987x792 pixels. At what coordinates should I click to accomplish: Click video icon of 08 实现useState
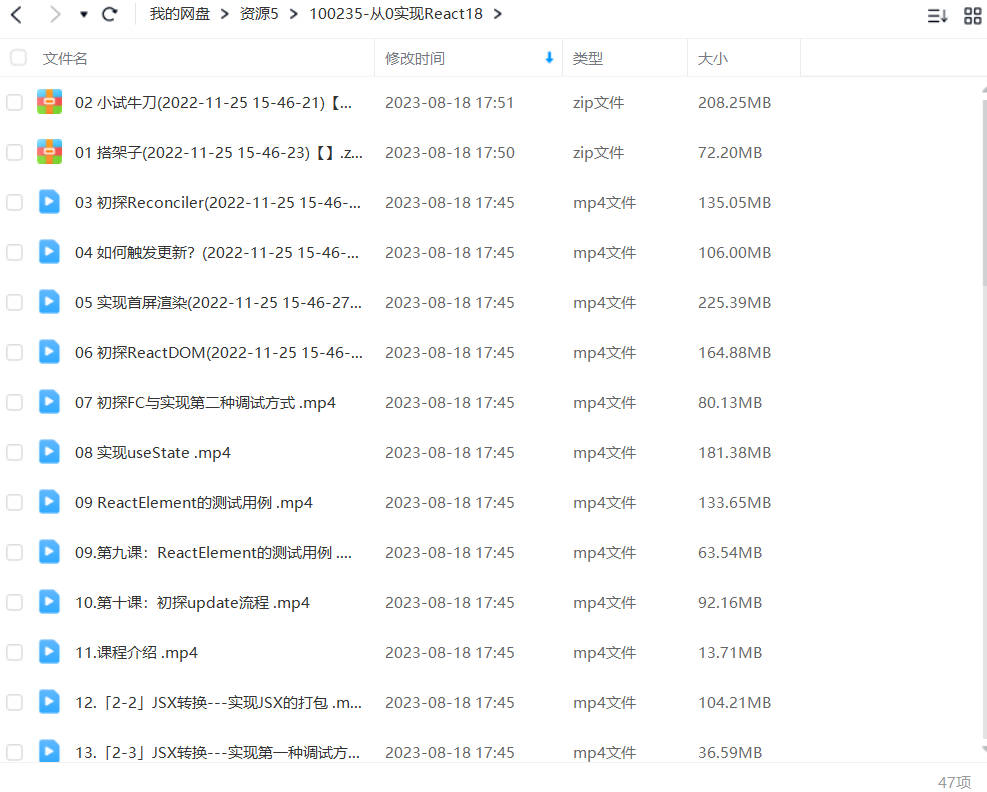(x=49, y=451)
